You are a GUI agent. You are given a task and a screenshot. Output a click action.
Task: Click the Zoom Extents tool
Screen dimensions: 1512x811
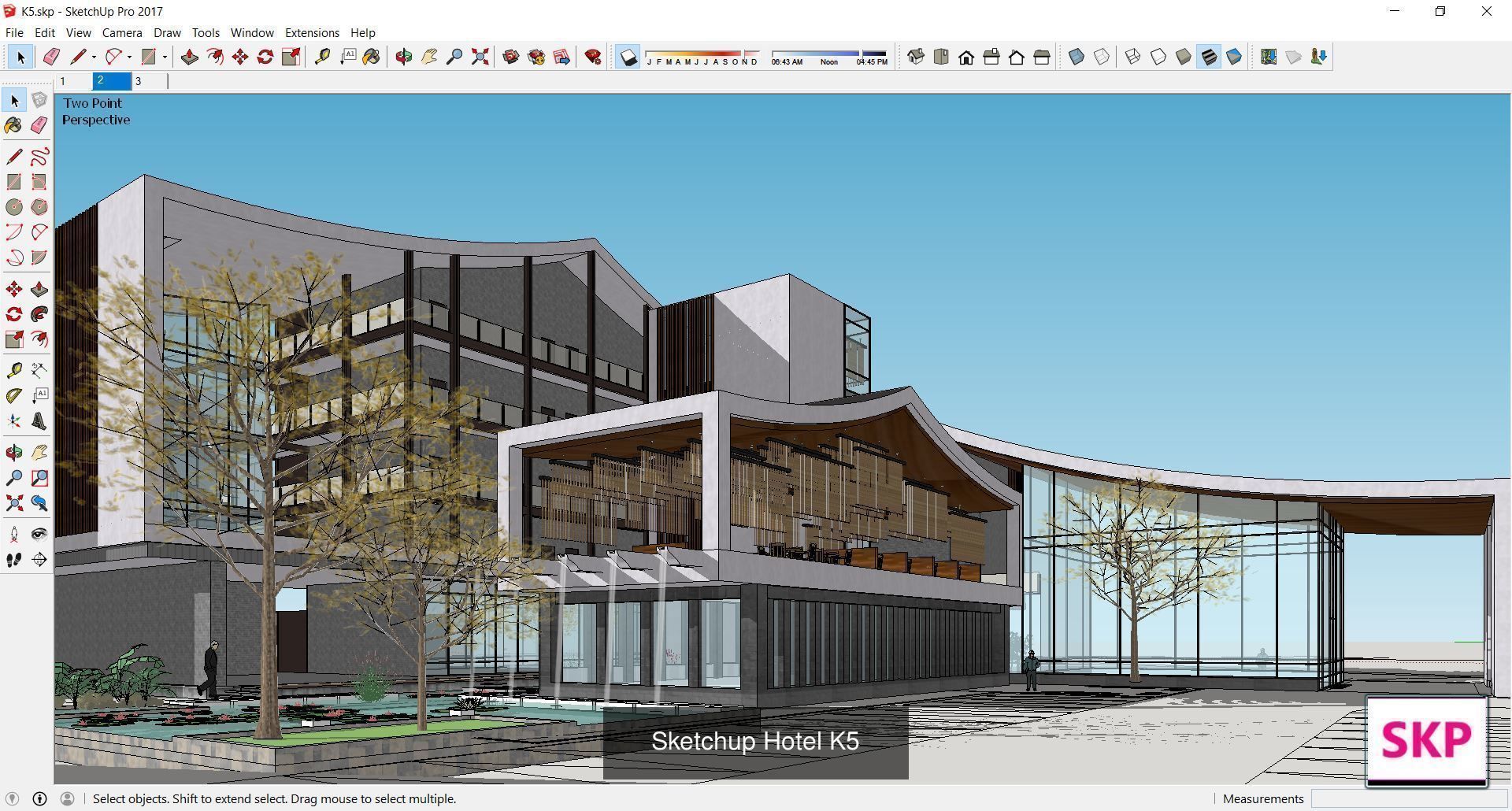(480, 57)
